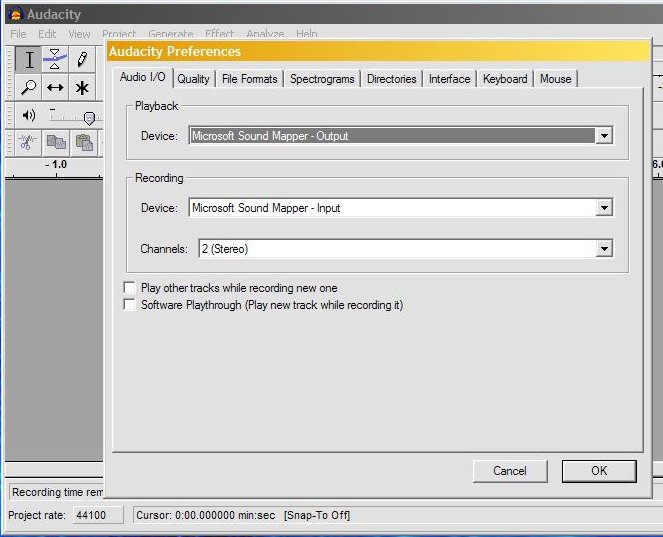The height and width of the screenshot is (537, 663).
Task: Select the Envelope tool
Action: click(x=55, y=60)
